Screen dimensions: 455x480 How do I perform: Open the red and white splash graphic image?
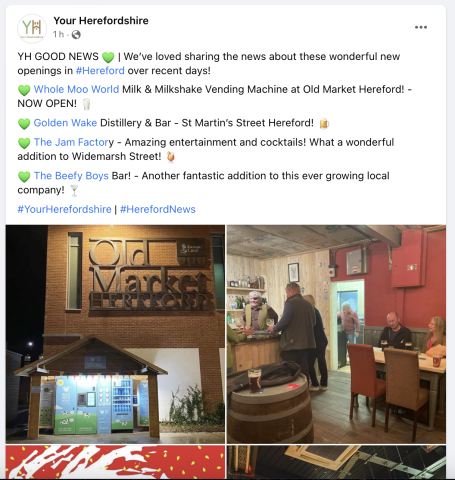115,462
